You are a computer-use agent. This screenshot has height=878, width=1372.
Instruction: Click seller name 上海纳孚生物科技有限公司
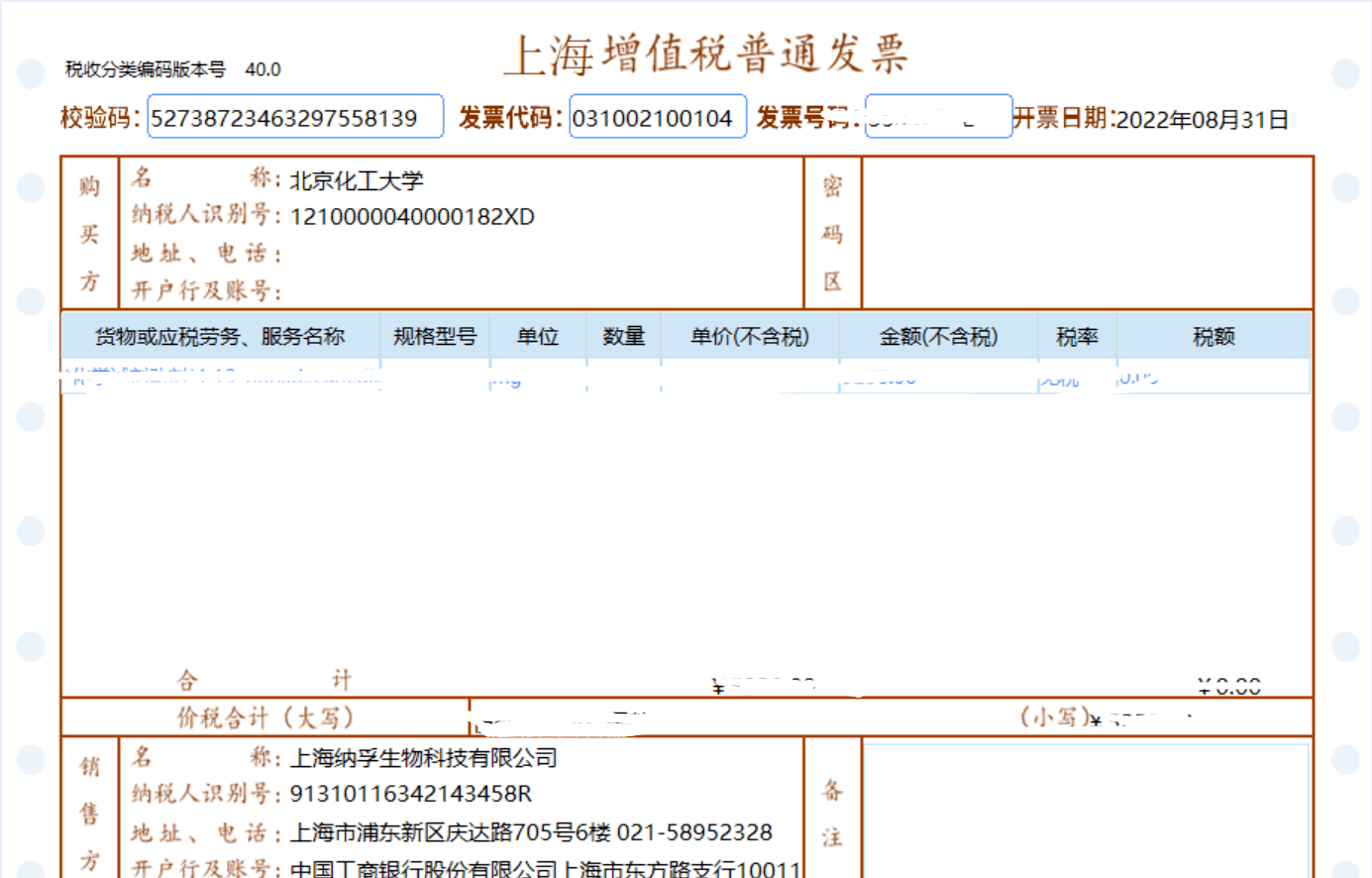click(x=423, y=758)
